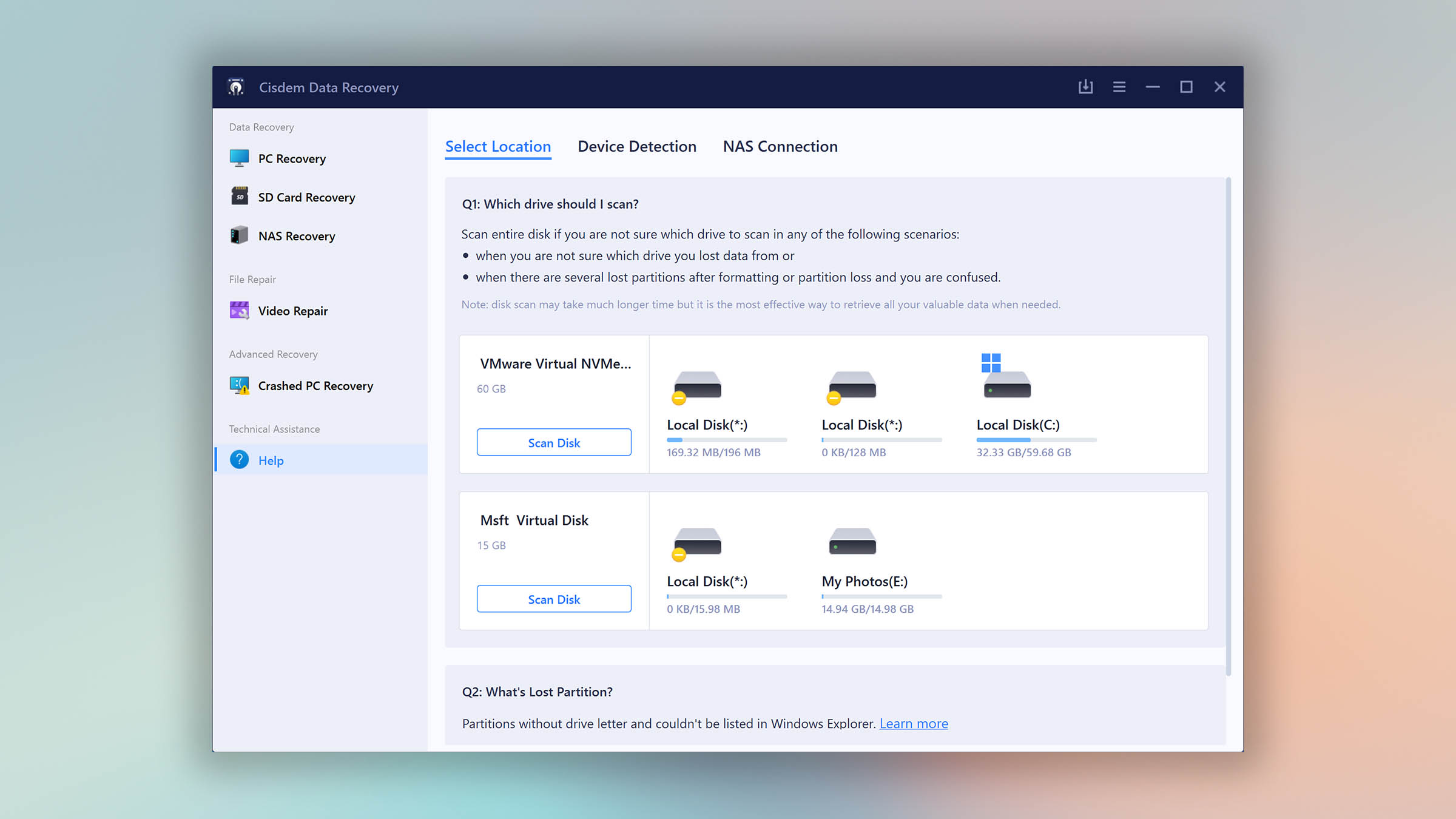Click the Video Repair clapperboard icon
1456x819 pixels.
click(239, 310)
